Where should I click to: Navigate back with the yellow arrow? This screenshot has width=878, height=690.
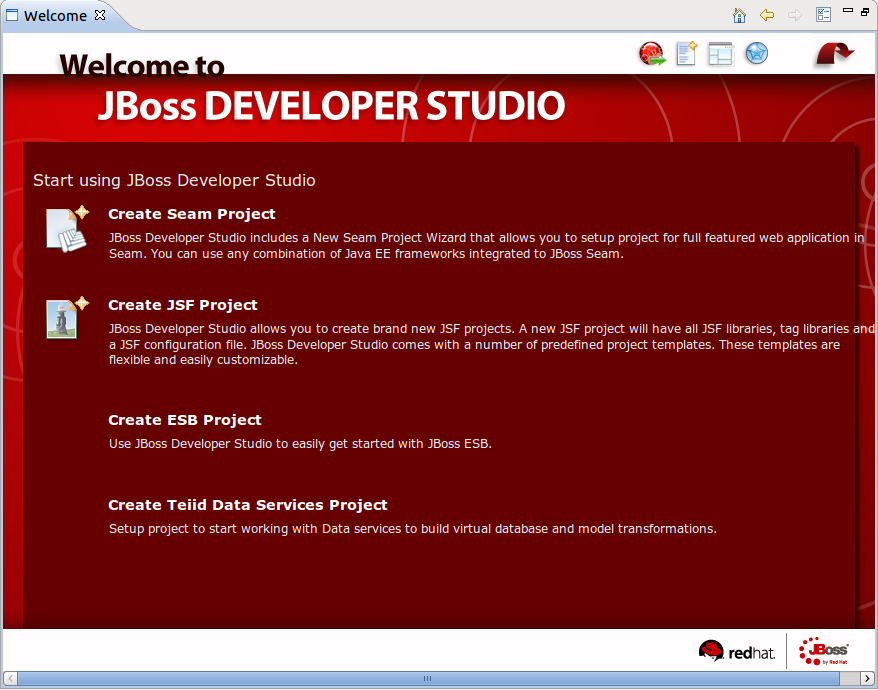(767, 15)
